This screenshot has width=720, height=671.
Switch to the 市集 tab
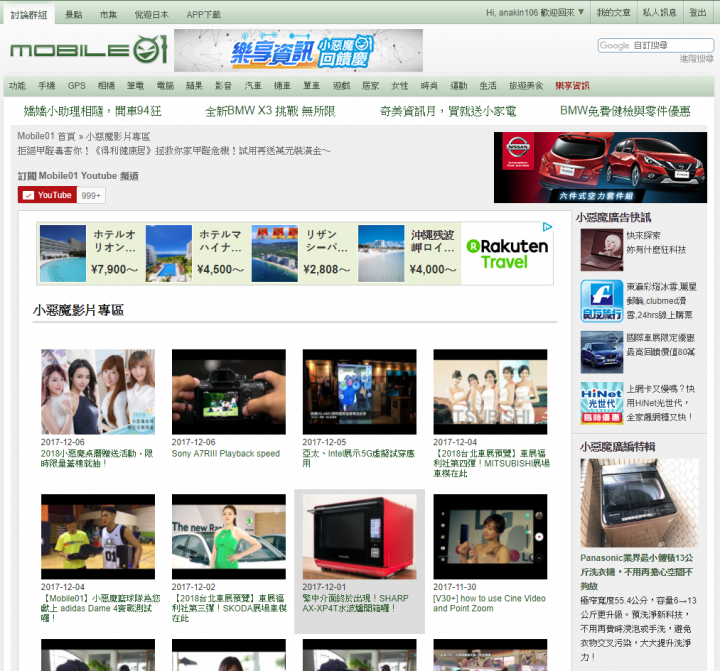tap(108, 15)
